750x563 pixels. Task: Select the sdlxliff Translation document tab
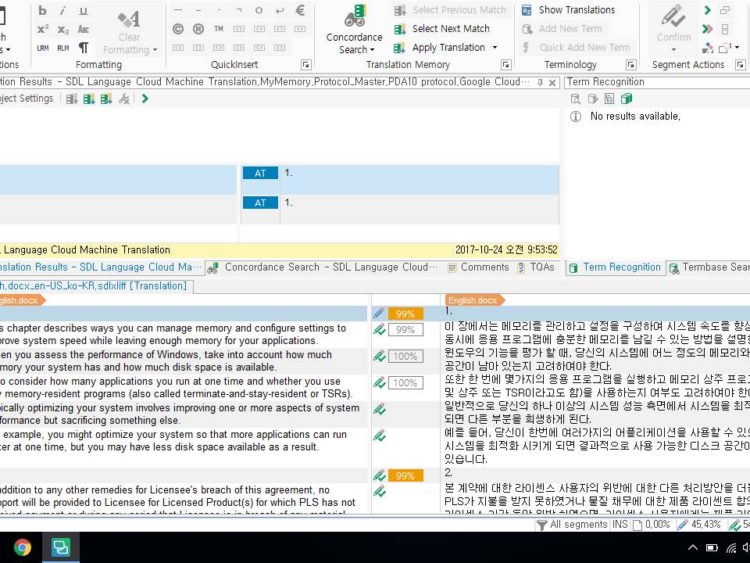pyautogui.click(x=96, y=286)
